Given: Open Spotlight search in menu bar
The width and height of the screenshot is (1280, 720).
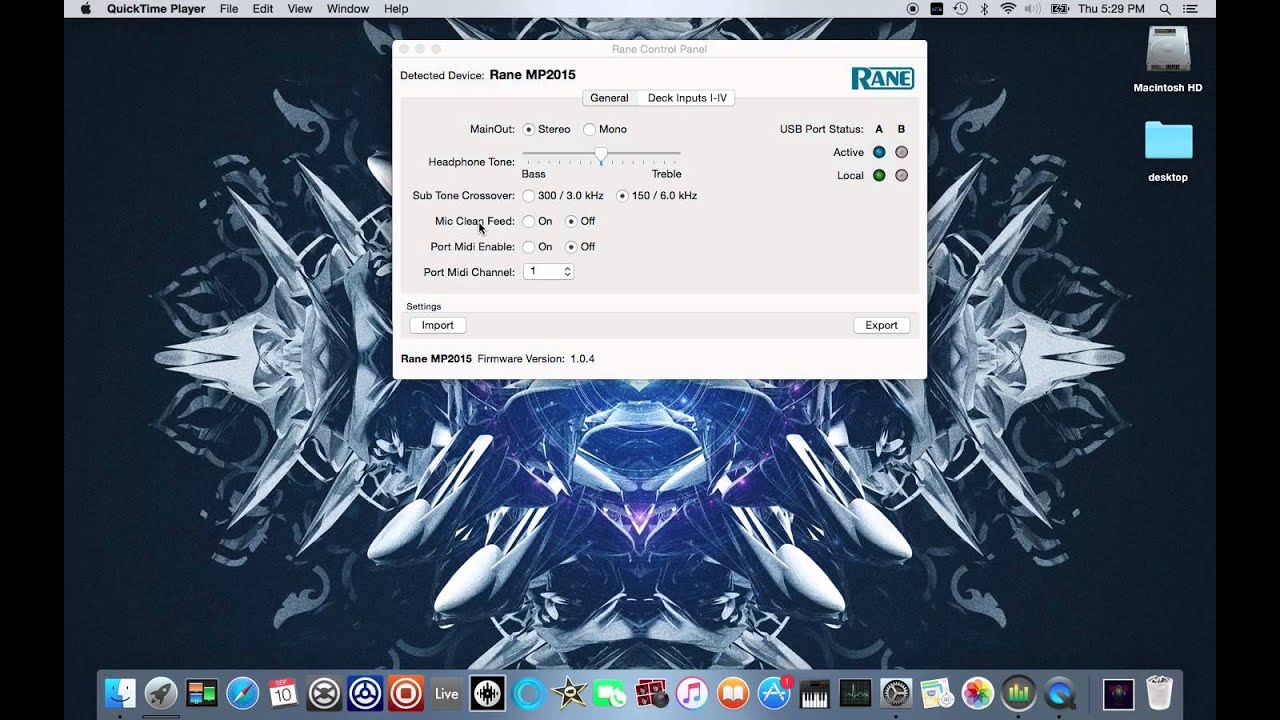Looking at the screenshot, I should tap(1165, 9).
